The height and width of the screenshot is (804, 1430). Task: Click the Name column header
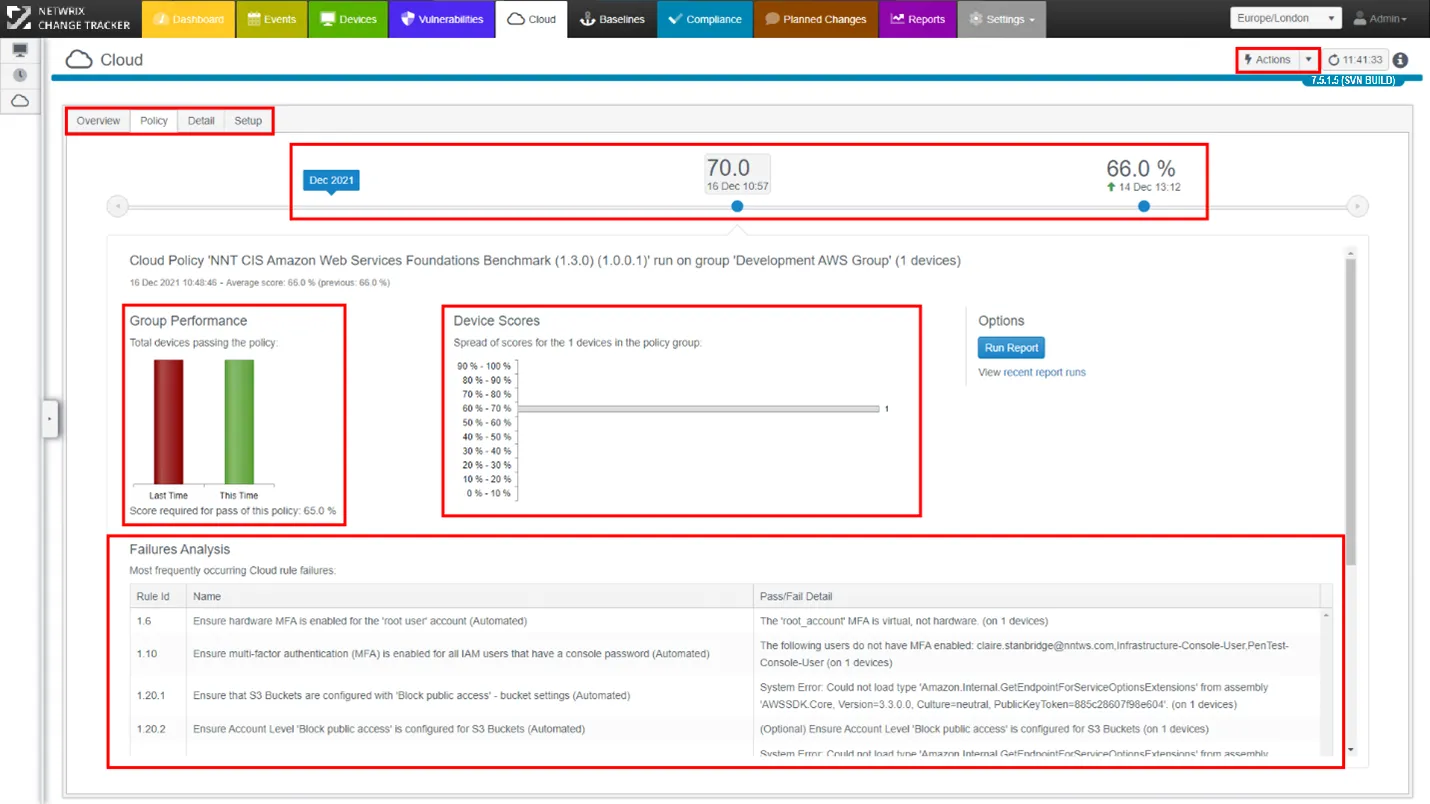pos(469,596)
